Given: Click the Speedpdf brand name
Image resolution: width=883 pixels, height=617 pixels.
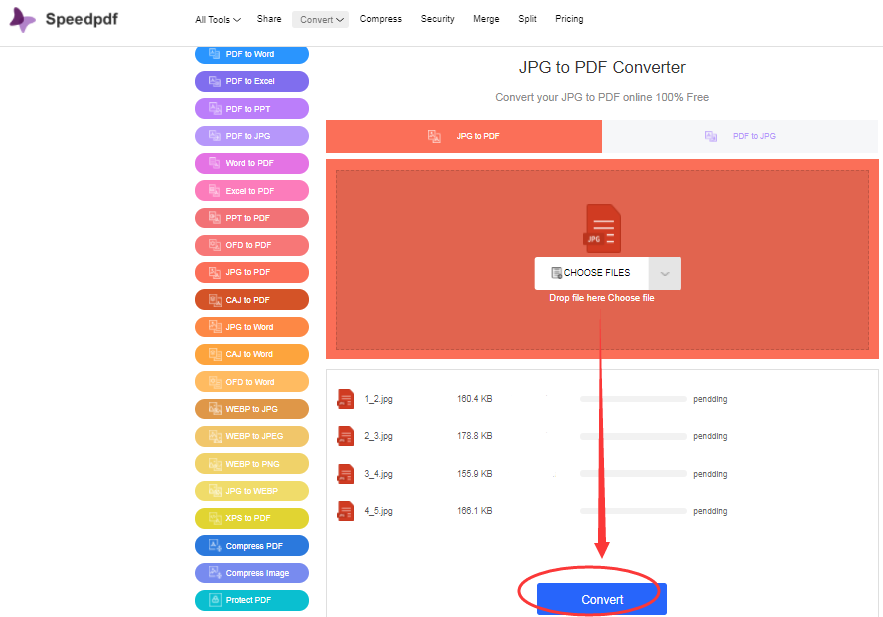Looking at the screenshot, I should 82,19.
